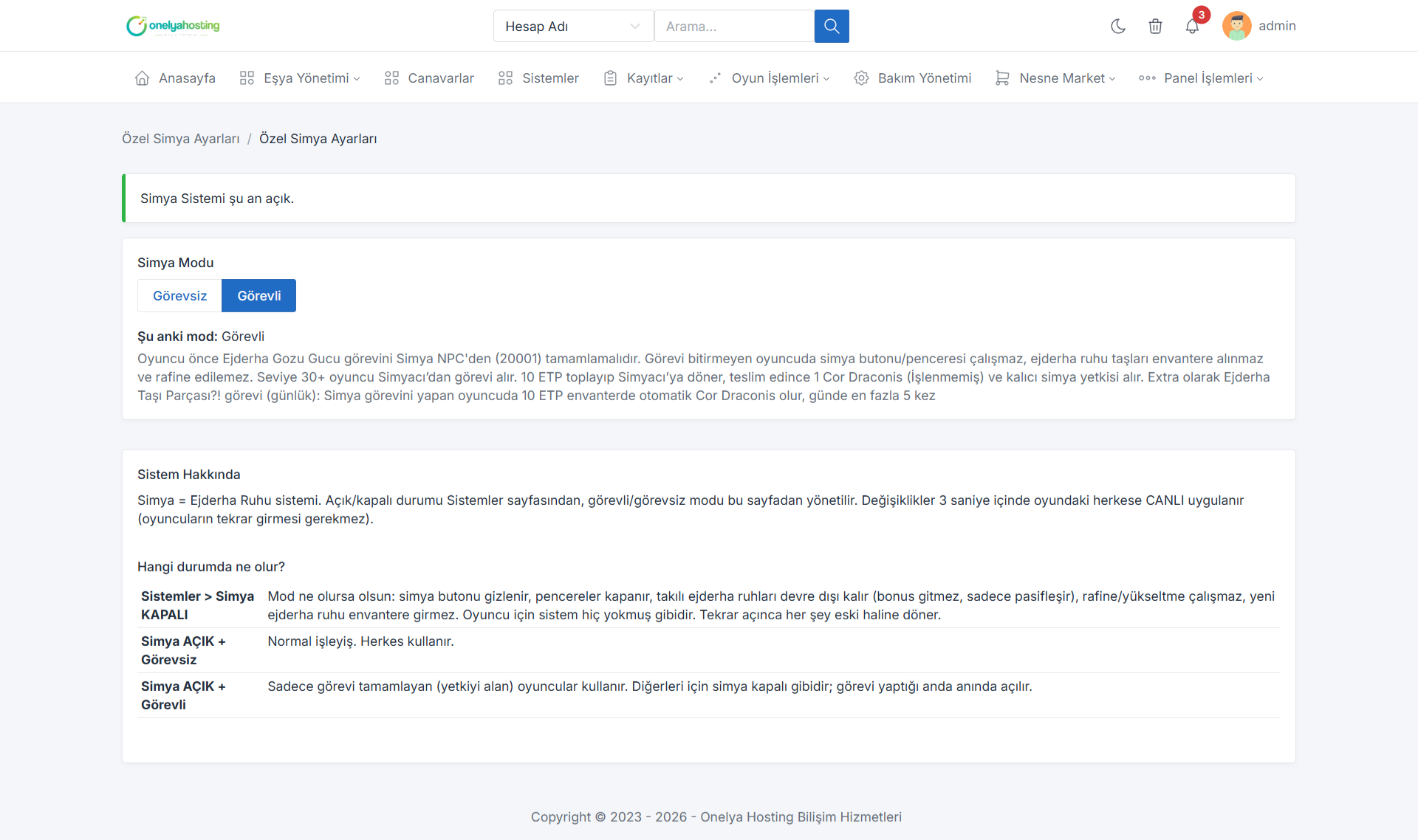Focus the Arama search input field
Viewport: 1418px width, 840px height.
(734, 26)
